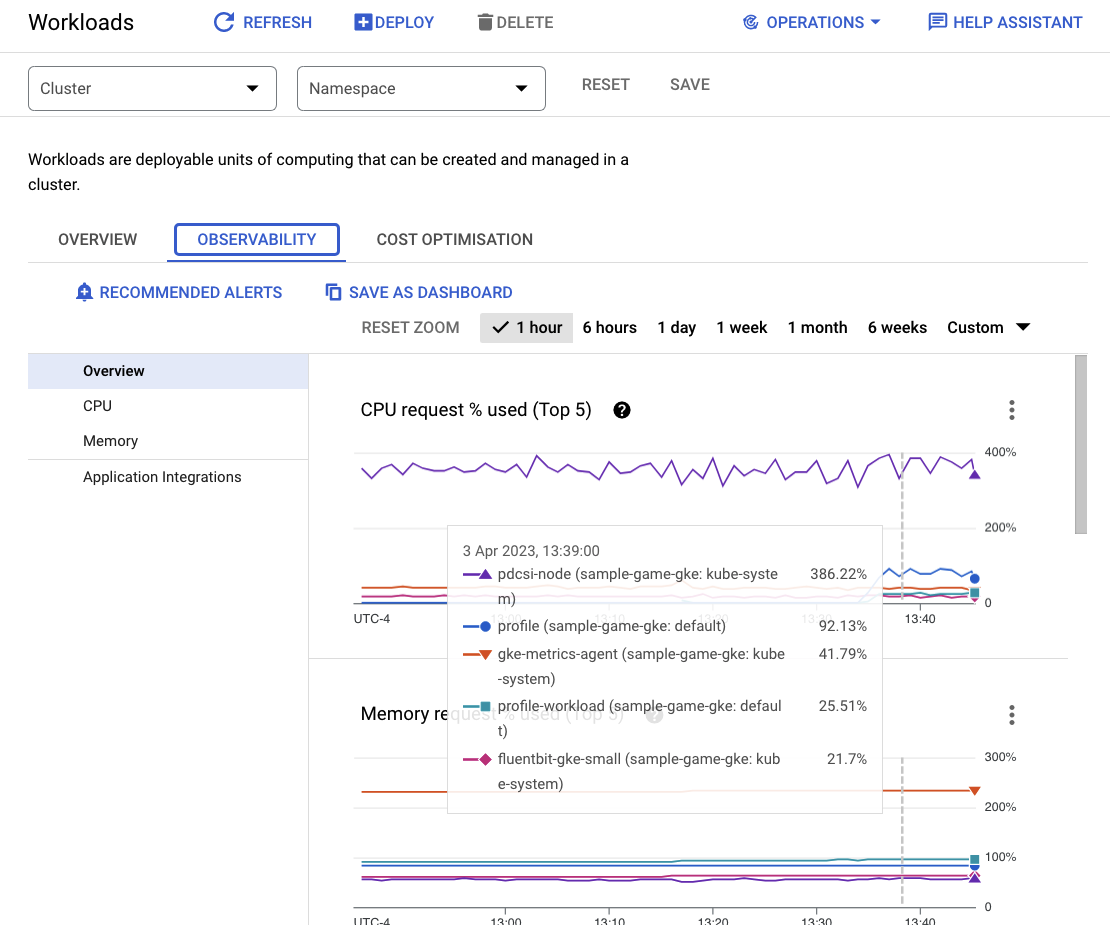Select Memory in the left sidebar
Screen dimensions: 1110x931
(110, 441)
